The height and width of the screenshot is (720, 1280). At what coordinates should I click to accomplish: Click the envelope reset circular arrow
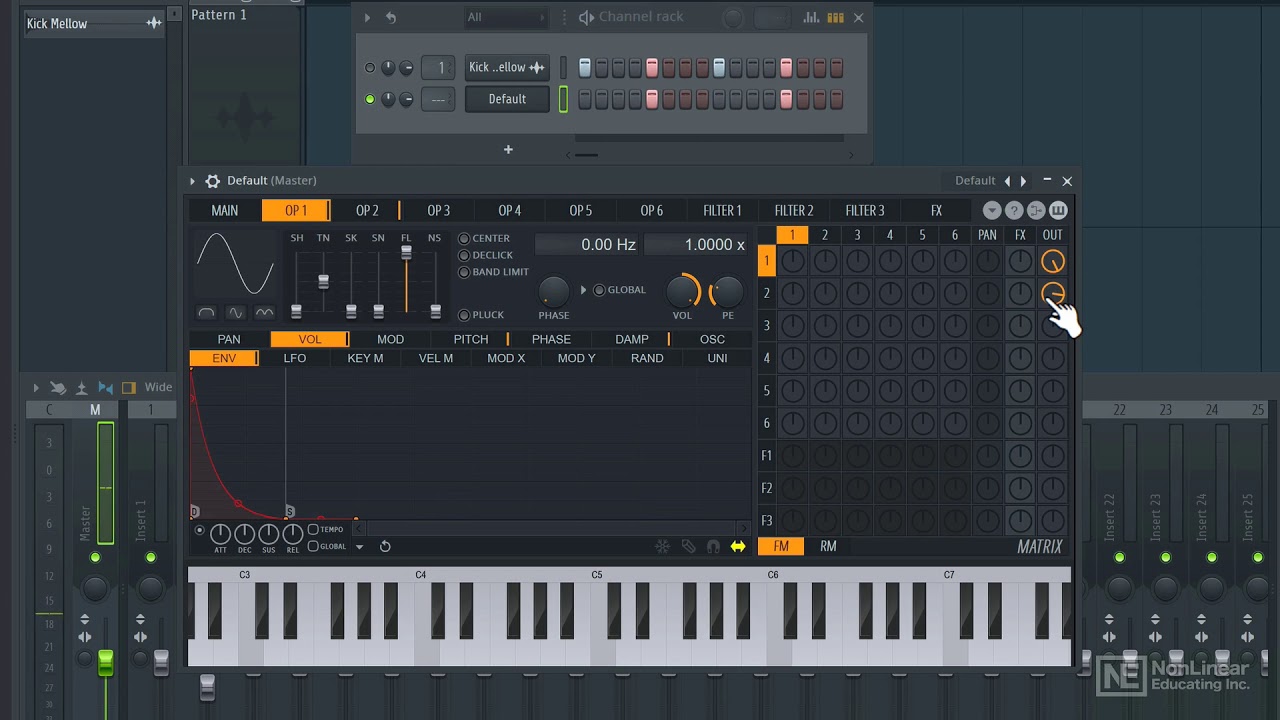[x=385, y=546]
